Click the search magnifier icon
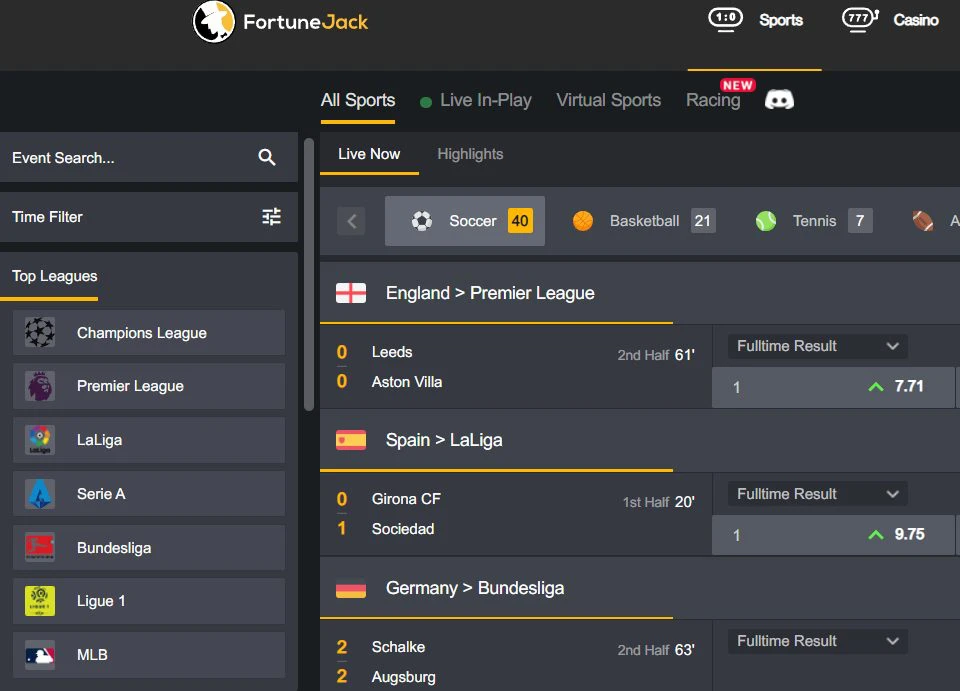Viewport: 960px width, 691px height. point(266,157)
